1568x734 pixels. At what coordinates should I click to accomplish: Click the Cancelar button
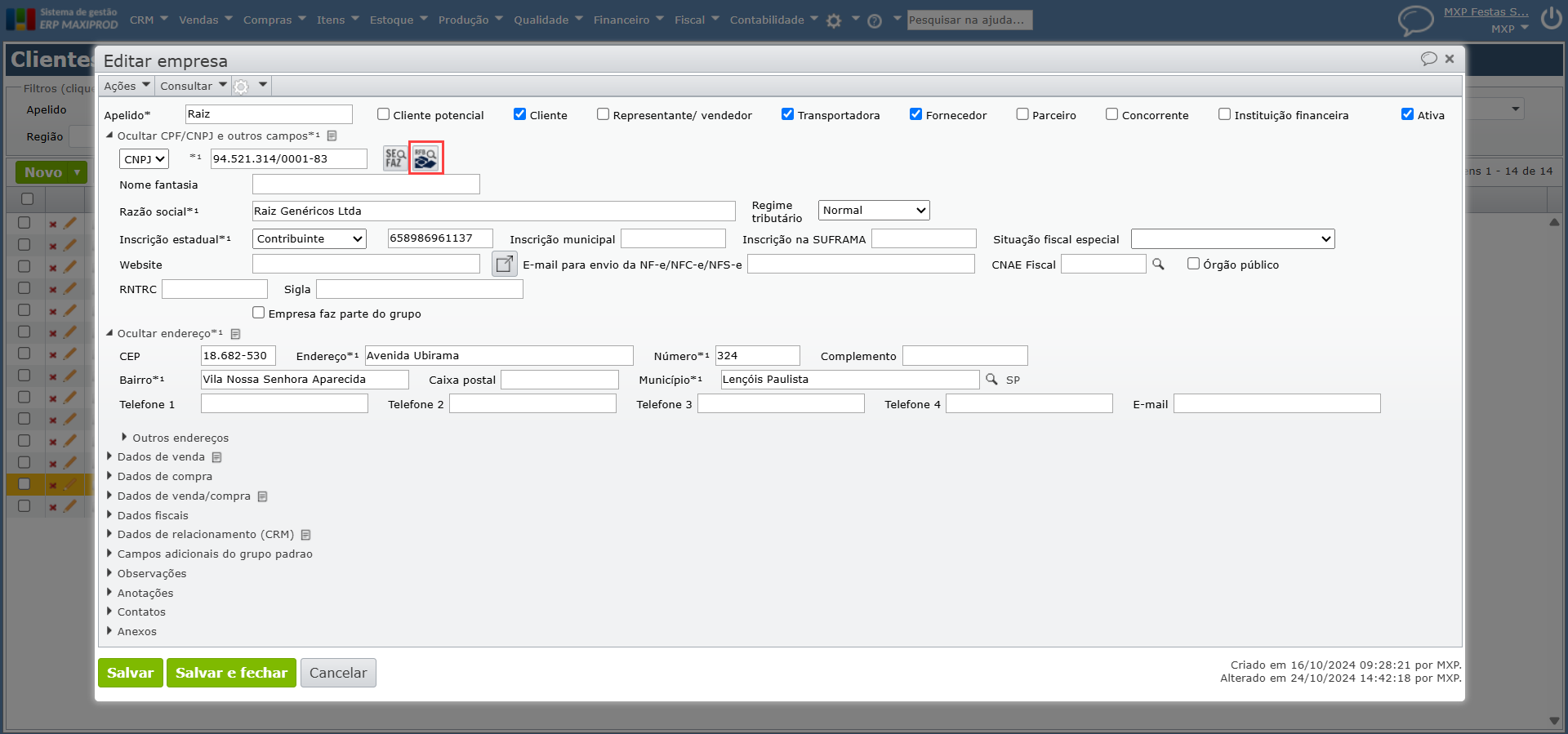point(338,673)
